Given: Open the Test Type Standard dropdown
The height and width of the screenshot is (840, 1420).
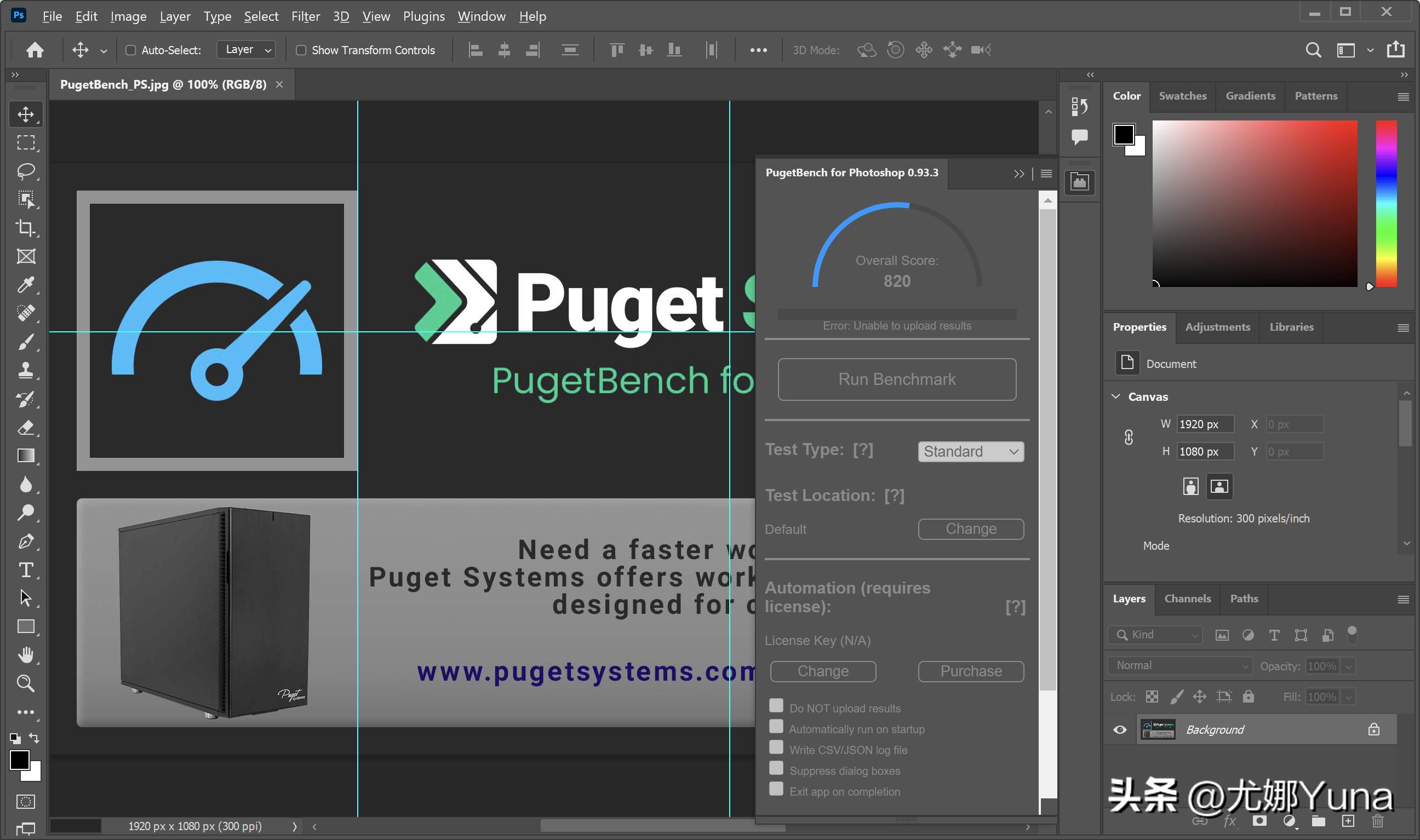Looking at the screenshot, I should coord(970,451).
